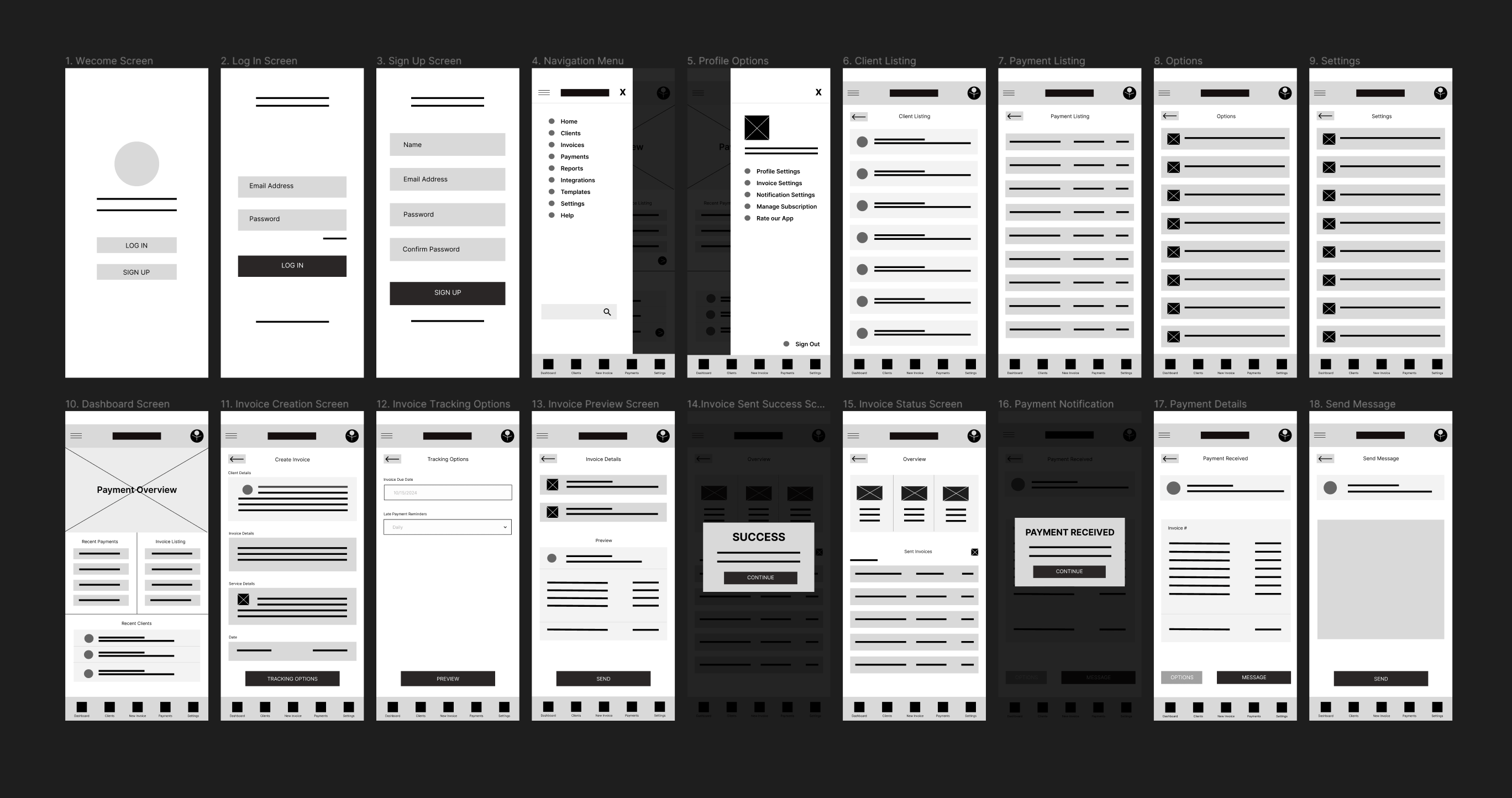This screenshot has width=1512, height=798.
Task: Click the LOG IN button on welcome screen
Action: point(139,244)
